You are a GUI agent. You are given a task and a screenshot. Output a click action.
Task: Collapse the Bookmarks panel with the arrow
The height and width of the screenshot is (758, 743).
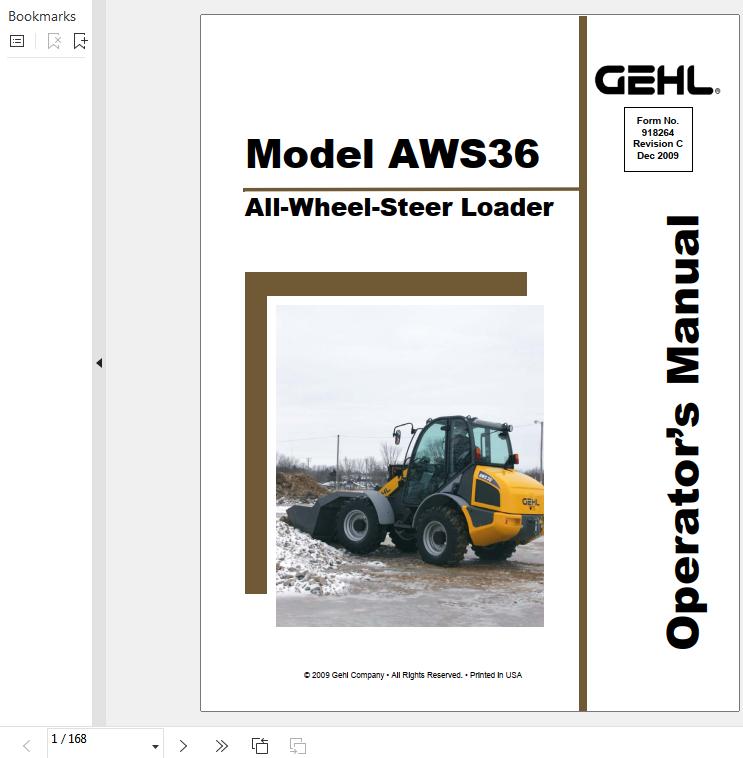click(99, 363)
